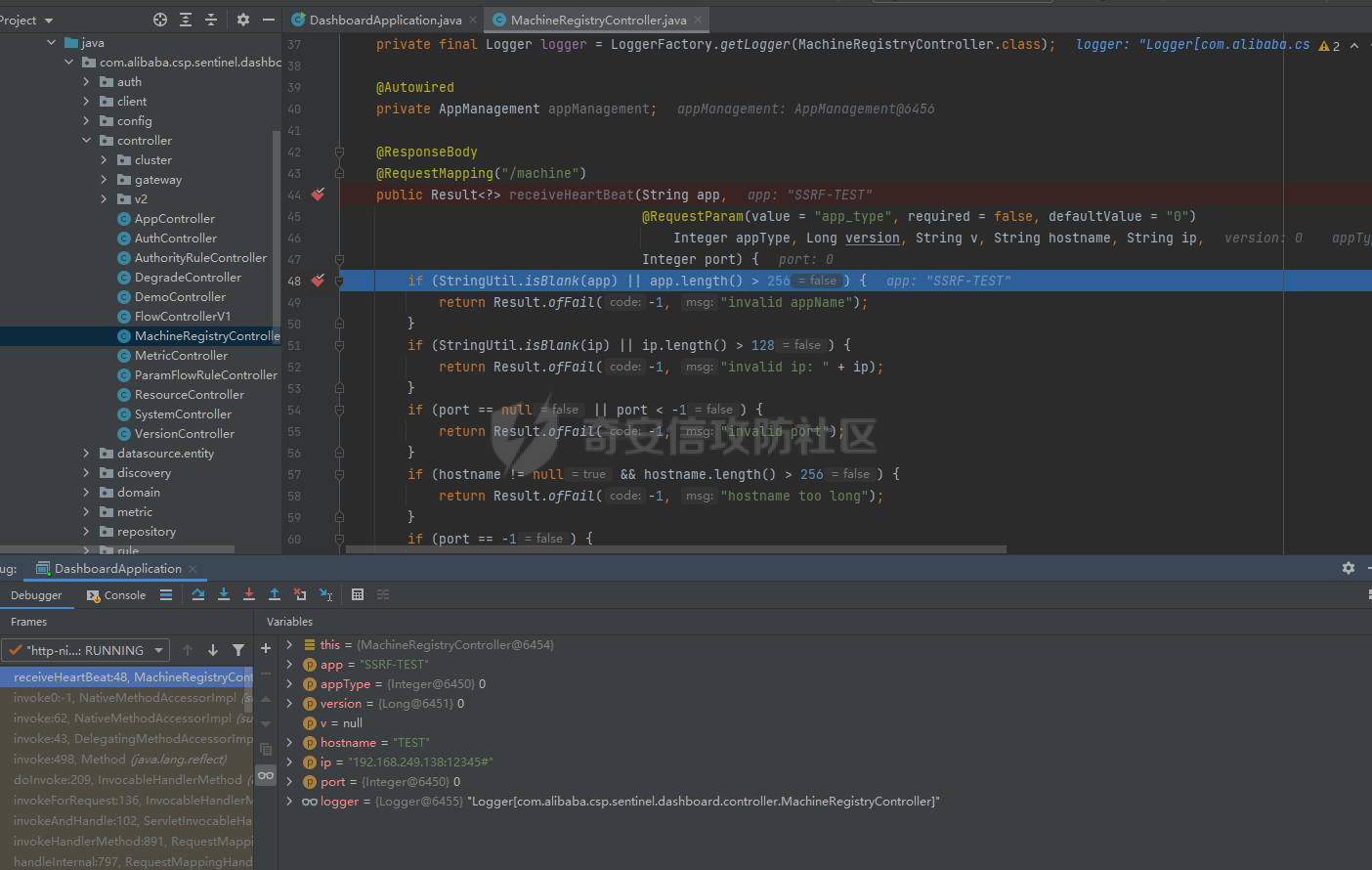The image size is (1372, 870).
Task: Click the Step Out debugger icon
Action: [275, 594]
